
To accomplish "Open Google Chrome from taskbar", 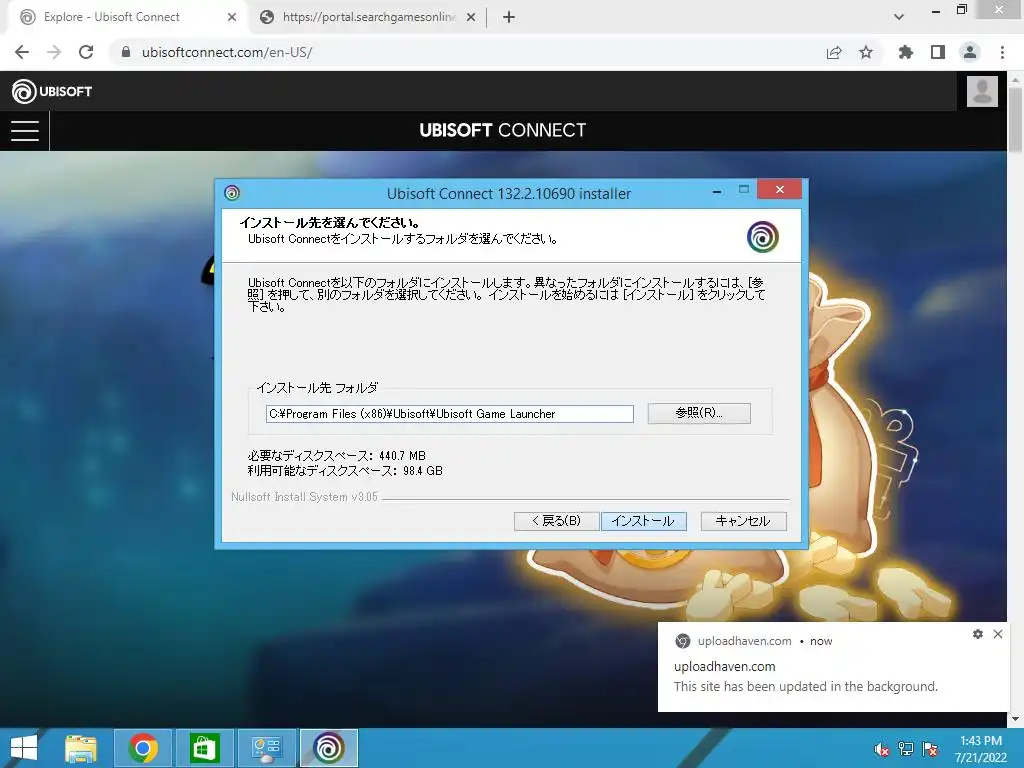I will [143, 748].
